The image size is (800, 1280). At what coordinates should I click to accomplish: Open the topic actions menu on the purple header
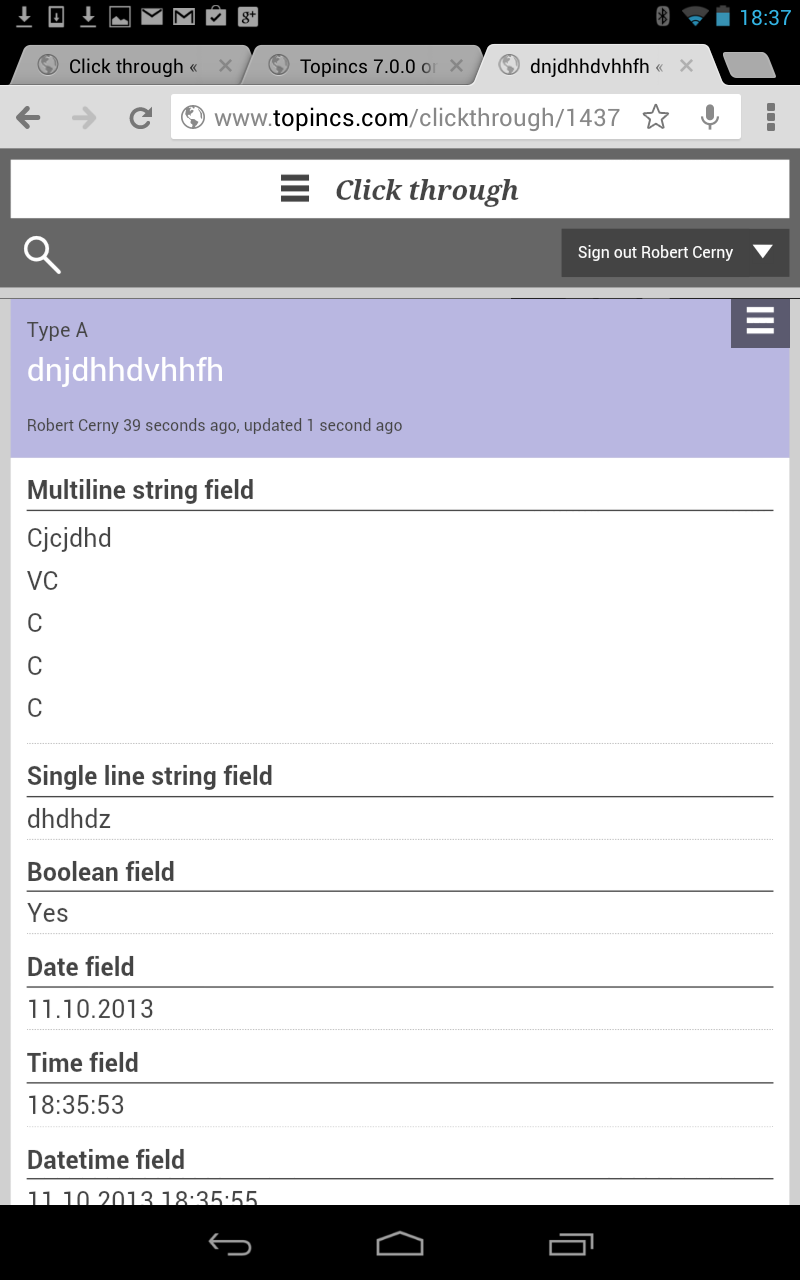pyautogui.click(x=760, y=322)
